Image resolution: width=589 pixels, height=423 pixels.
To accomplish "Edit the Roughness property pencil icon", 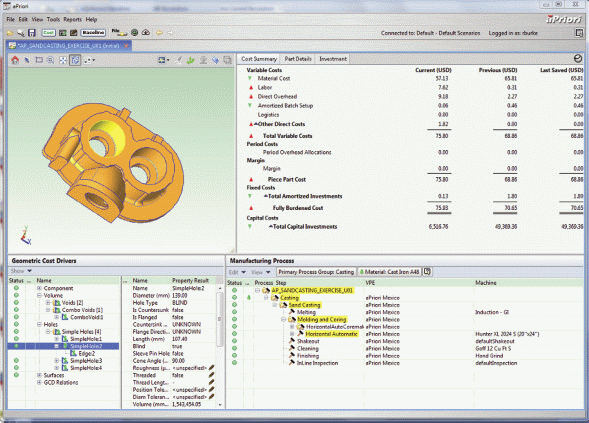I will [x=211, y=368].
